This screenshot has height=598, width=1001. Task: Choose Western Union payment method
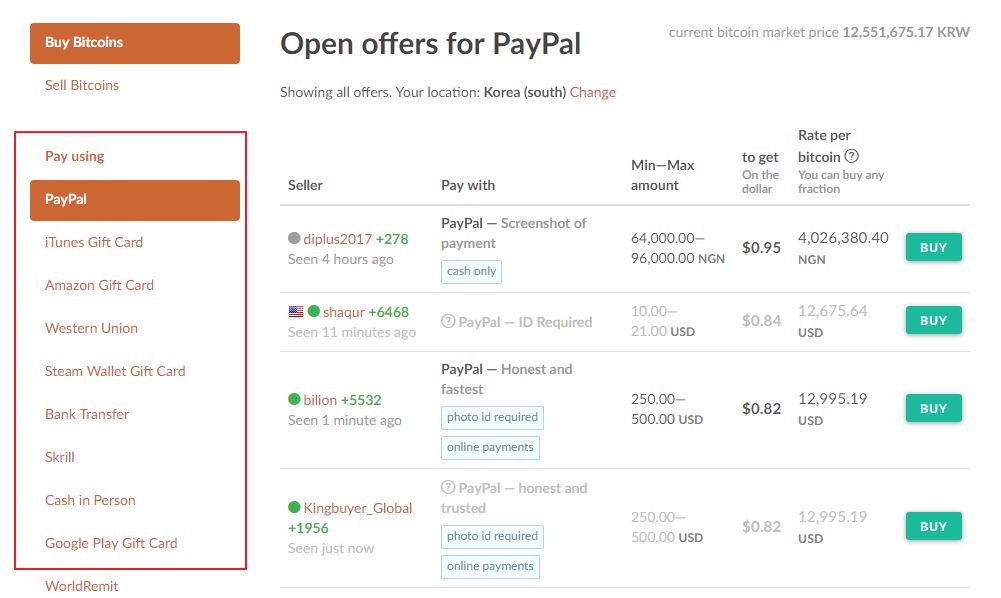point(91,328)
